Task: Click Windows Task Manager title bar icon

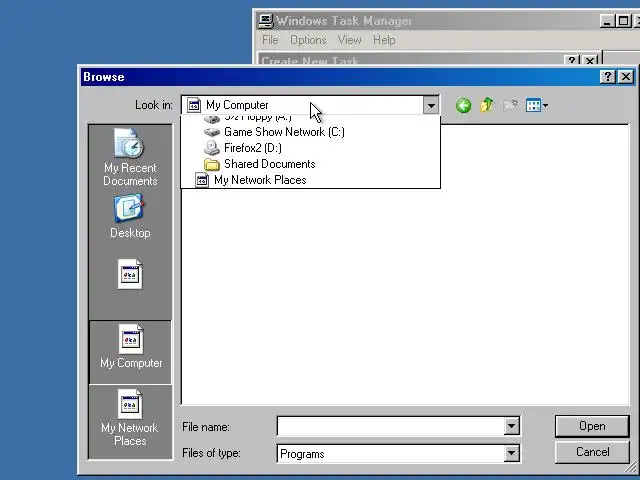Action: 265,21
